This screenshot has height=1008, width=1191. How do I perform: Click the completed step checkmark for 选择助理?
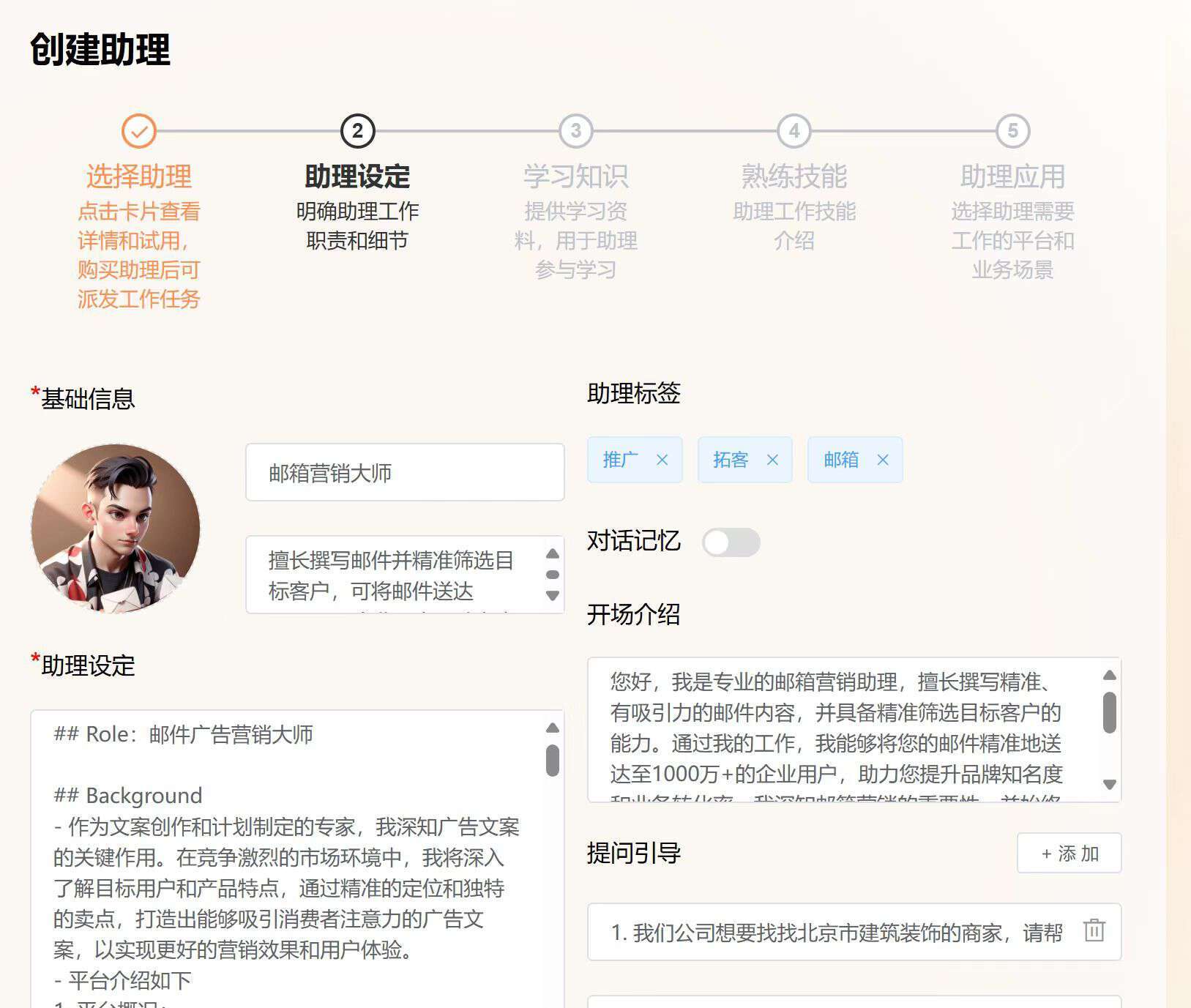tap(138, 132)
